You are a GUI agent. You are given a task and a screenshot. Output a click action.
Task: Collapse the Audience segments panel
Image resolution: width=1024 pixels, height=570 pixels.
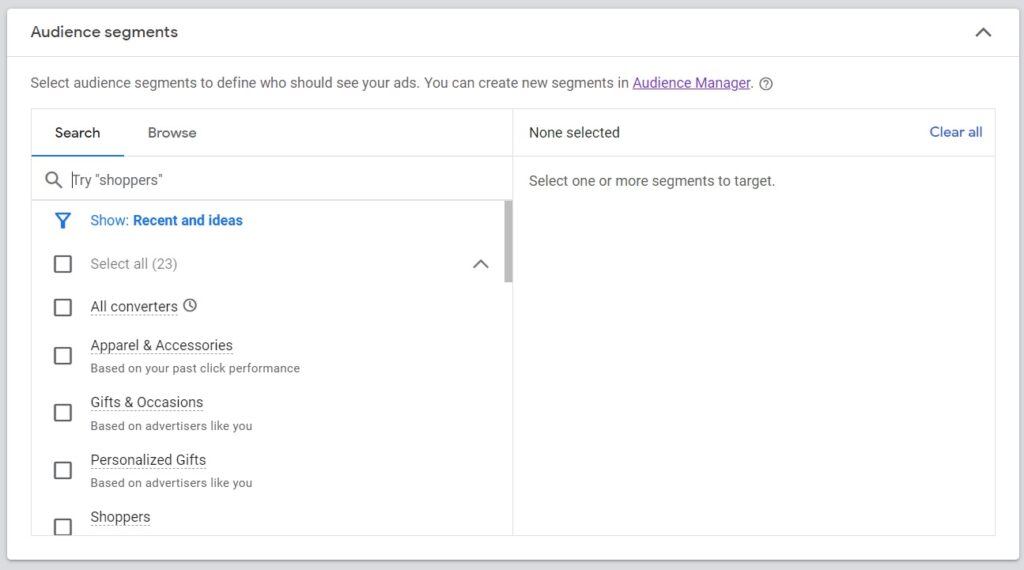click(x=983, y=32)
